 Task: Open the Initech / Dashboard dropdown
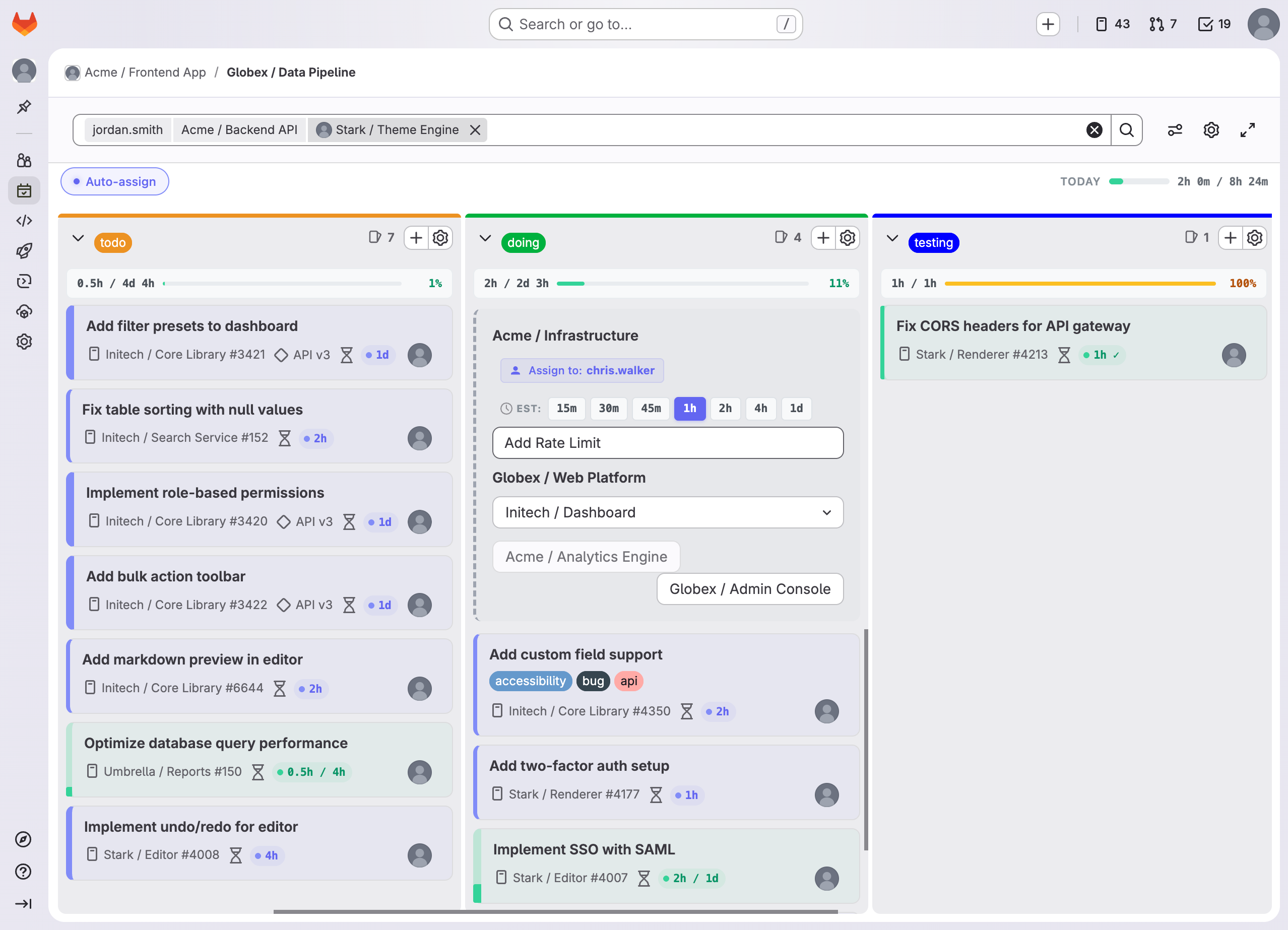point(667,512)
